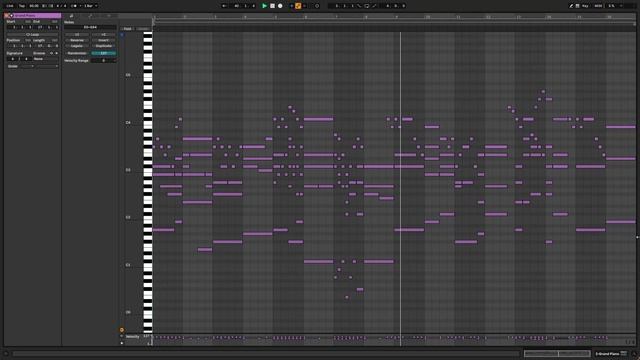Click the Start Set button above start position
The height and width of the screenshot is (360, 640).
click(28, 22)
